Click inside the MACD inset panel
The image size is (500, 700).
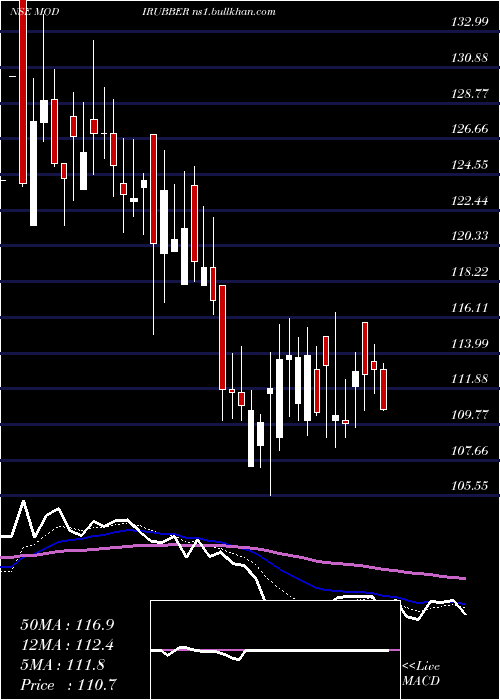coord(275,650)
